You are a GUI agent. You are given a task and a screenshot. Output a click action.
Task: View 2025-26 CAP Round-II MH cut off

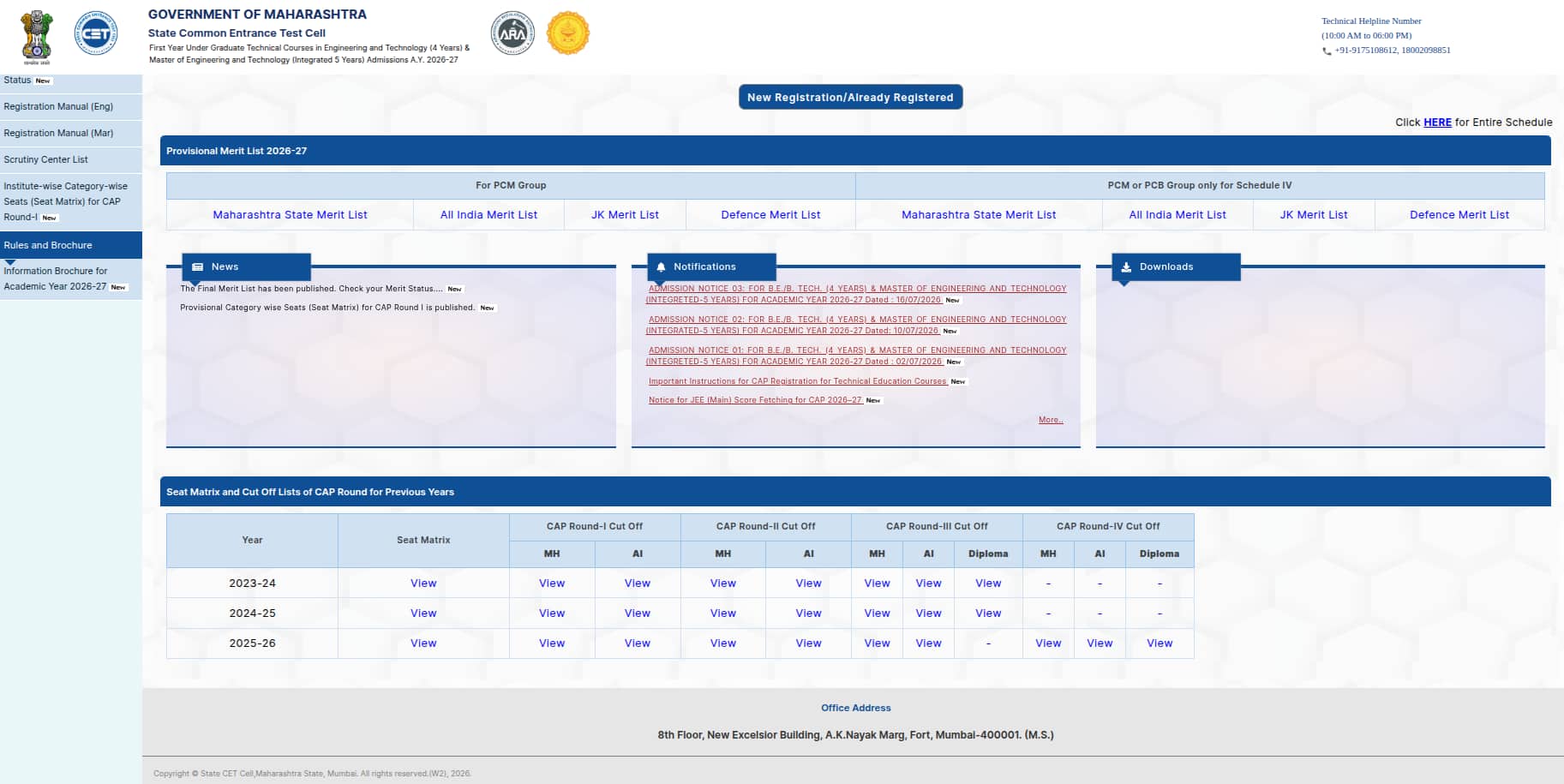[x=723, y=643]
